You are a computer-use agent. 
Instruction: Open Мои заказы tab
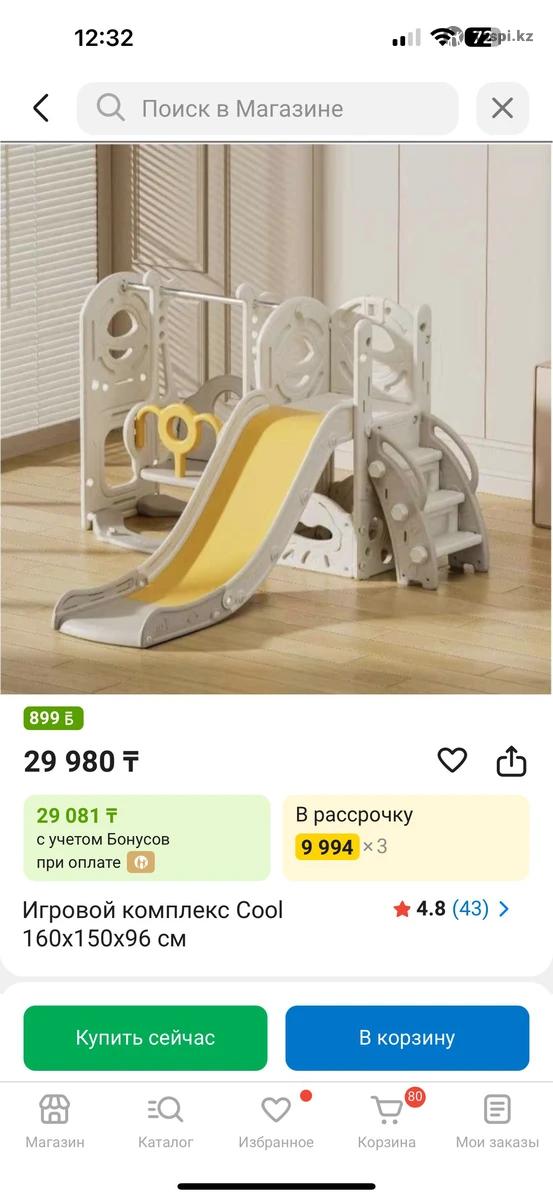point(497,1121)
